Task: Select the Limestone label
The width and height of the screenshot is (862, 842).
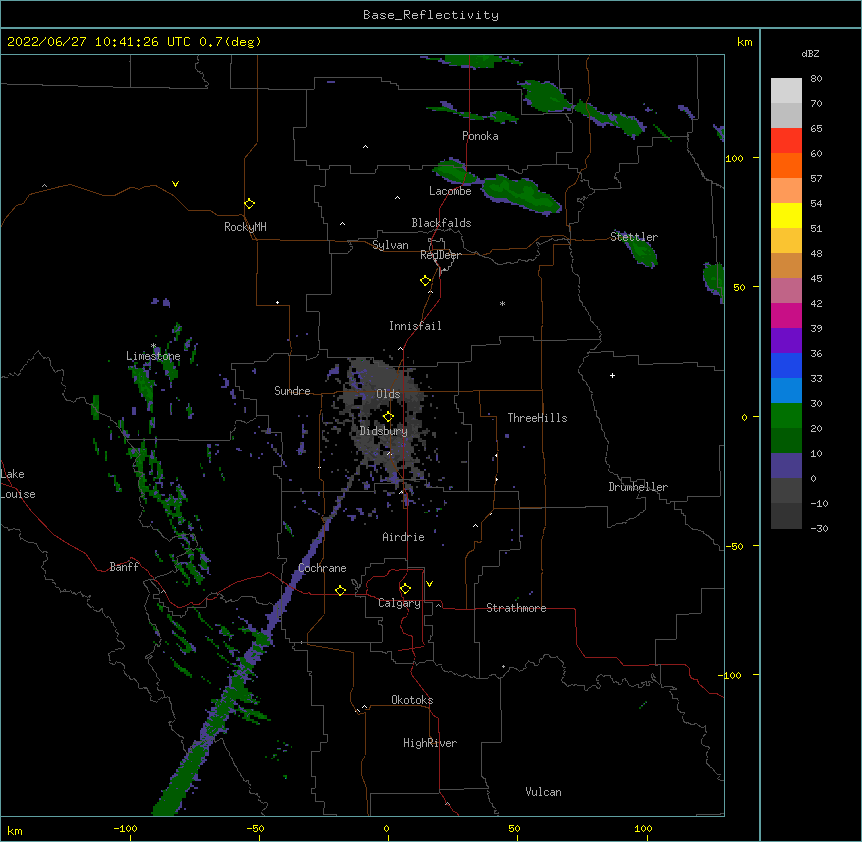Action: coord(153,356)
